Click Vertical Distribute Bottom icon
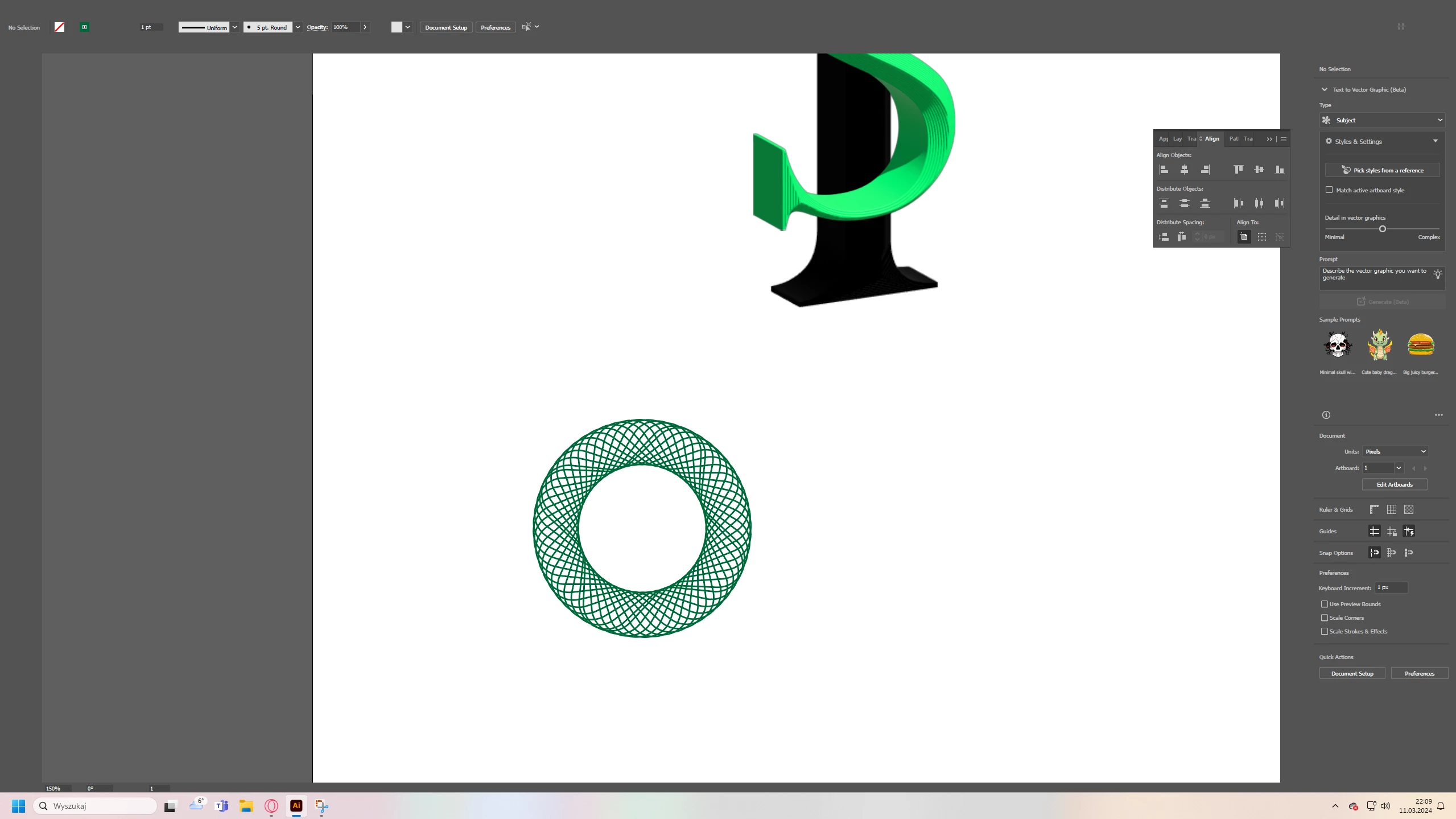Image resolution: width=1456 pixels, height=819 pixels. [x=1205, y=203]
